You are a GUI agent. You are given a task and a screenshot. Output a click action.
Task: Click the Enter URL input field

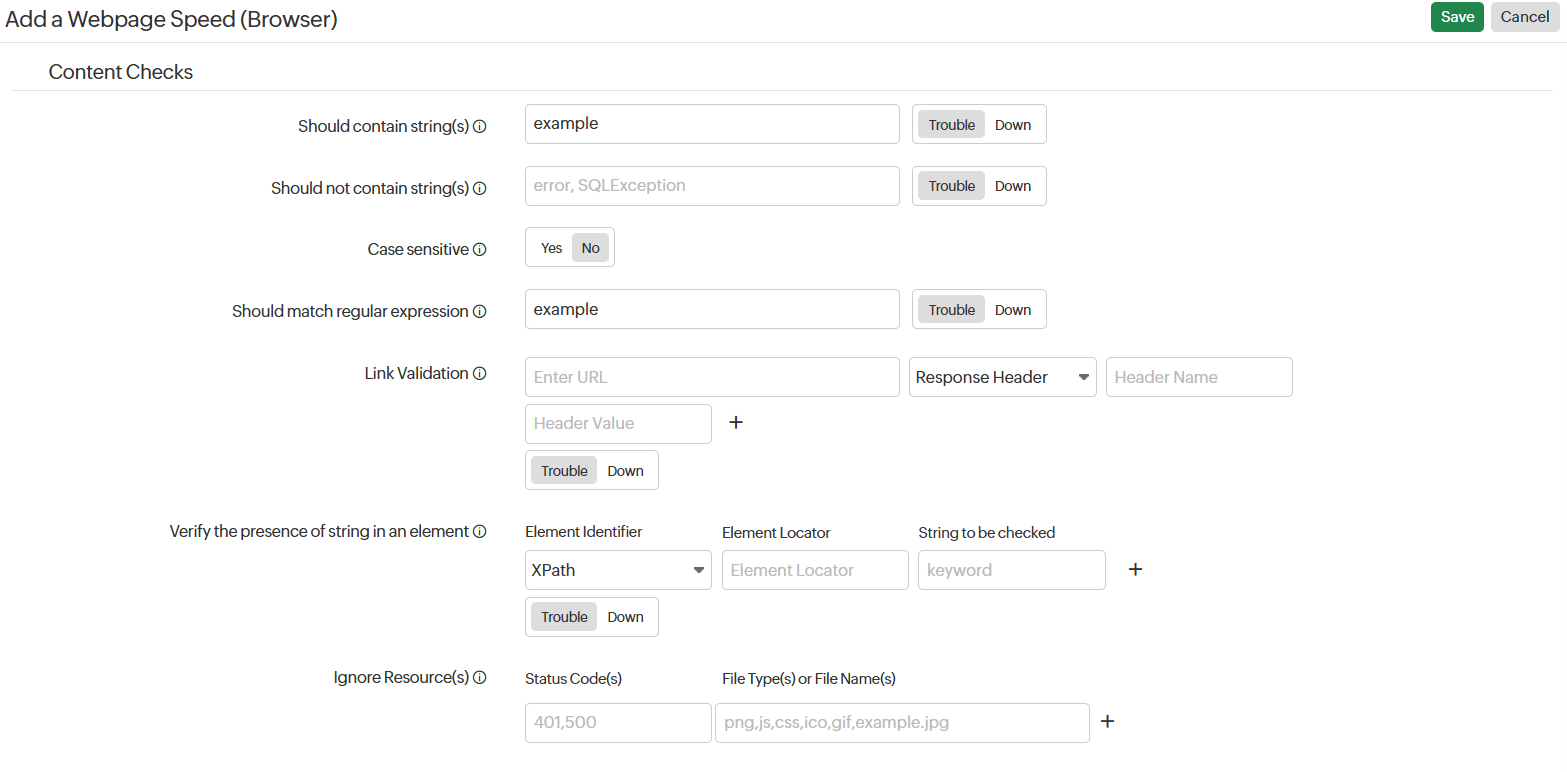pos(711,377)
